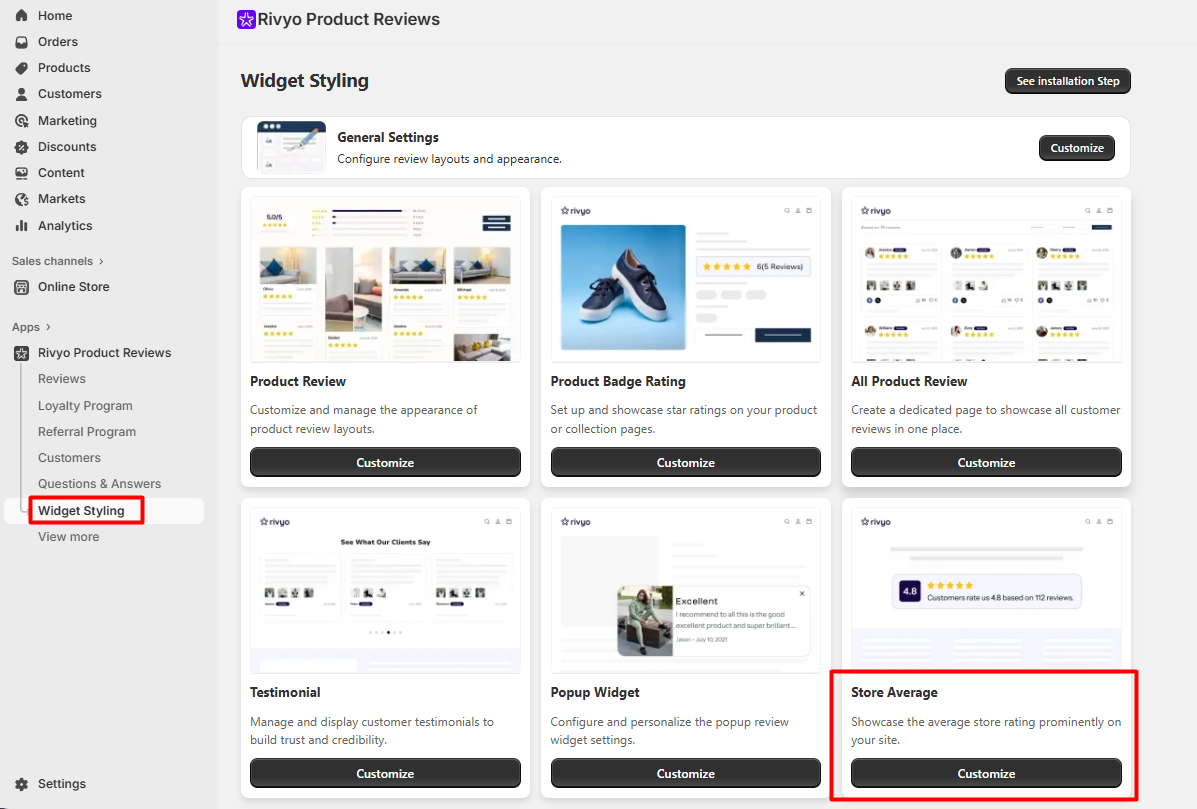Viewport: 1197px width, 809px height.
Task: Click the purple Rivyo logo in header
Action: pyautogui.click(x=246, y=19)
